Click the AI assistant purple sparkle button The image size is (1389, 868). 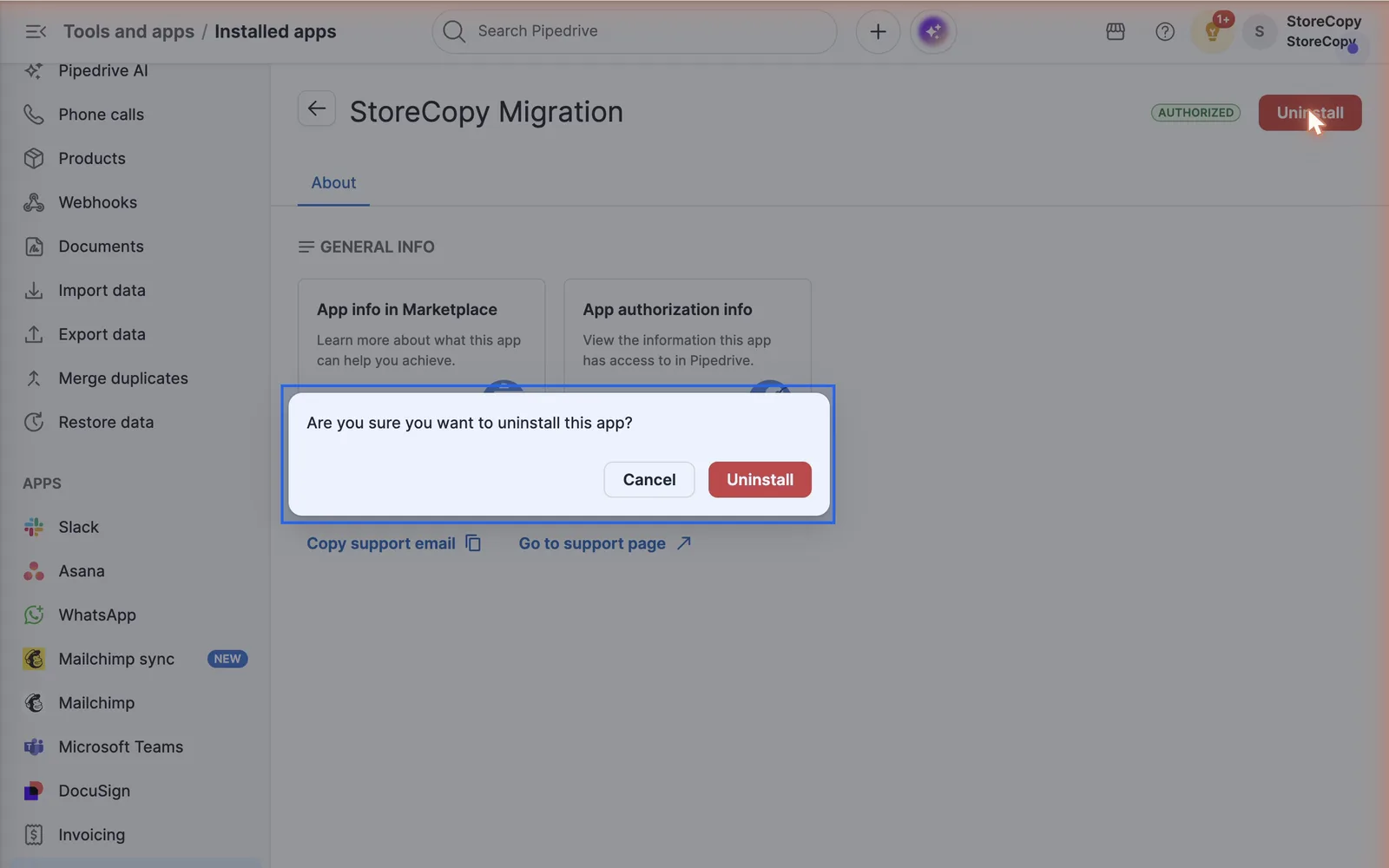933,31
